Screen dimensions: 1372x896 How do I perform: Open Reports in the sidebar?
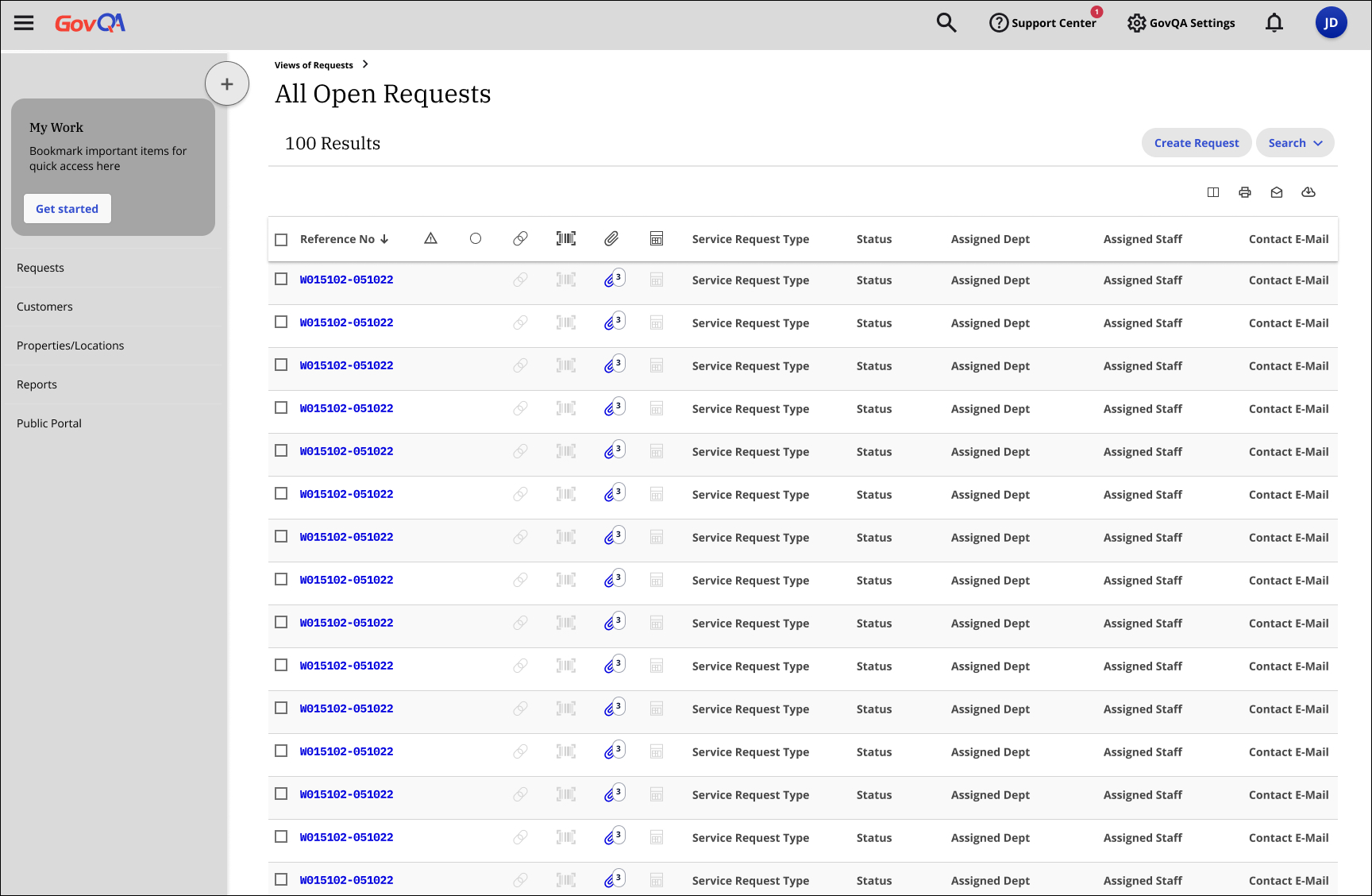[x=37, y=384]
